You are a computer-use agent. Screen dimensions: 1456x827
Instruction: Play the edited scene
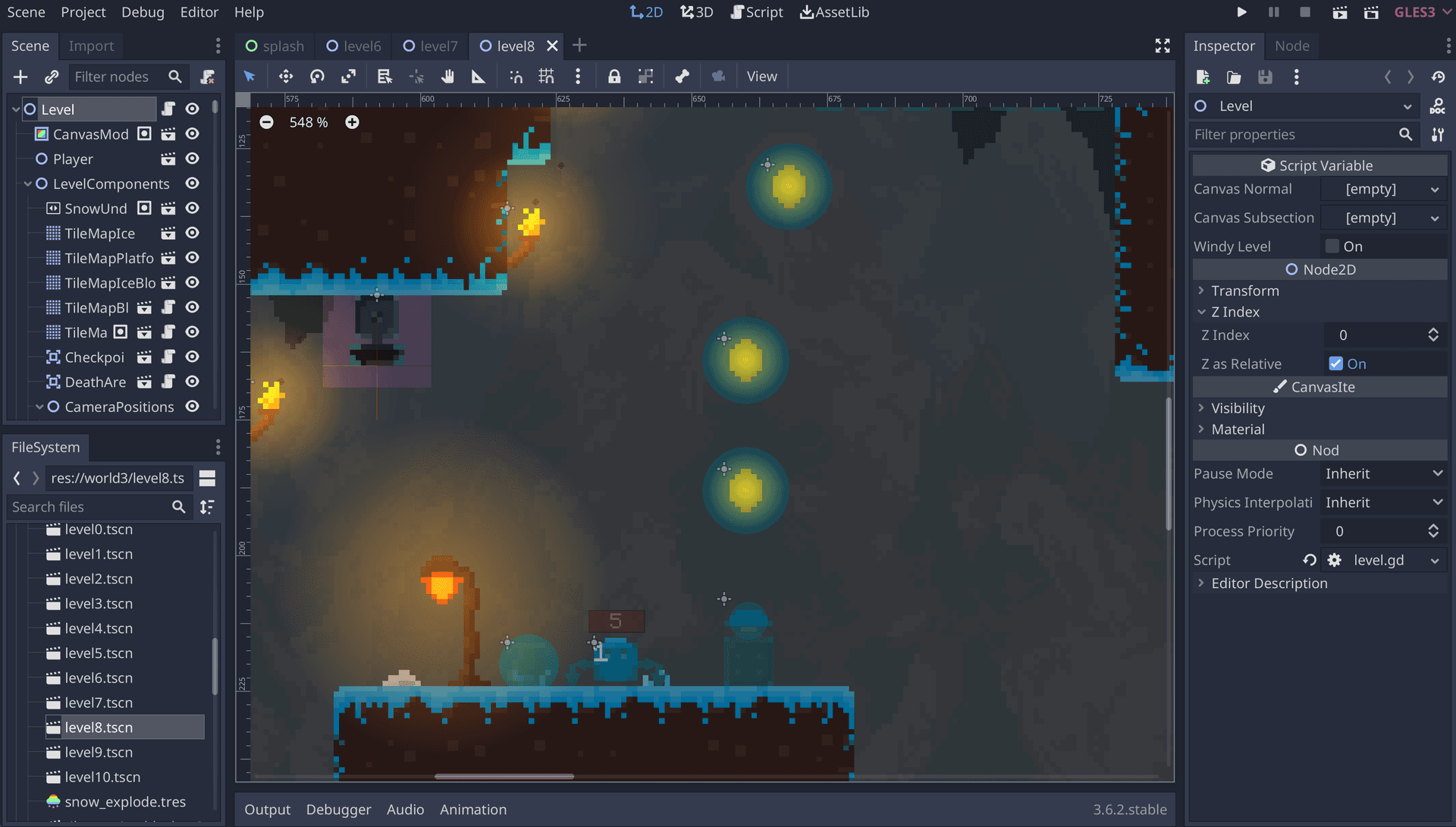tap(1340, 12)
